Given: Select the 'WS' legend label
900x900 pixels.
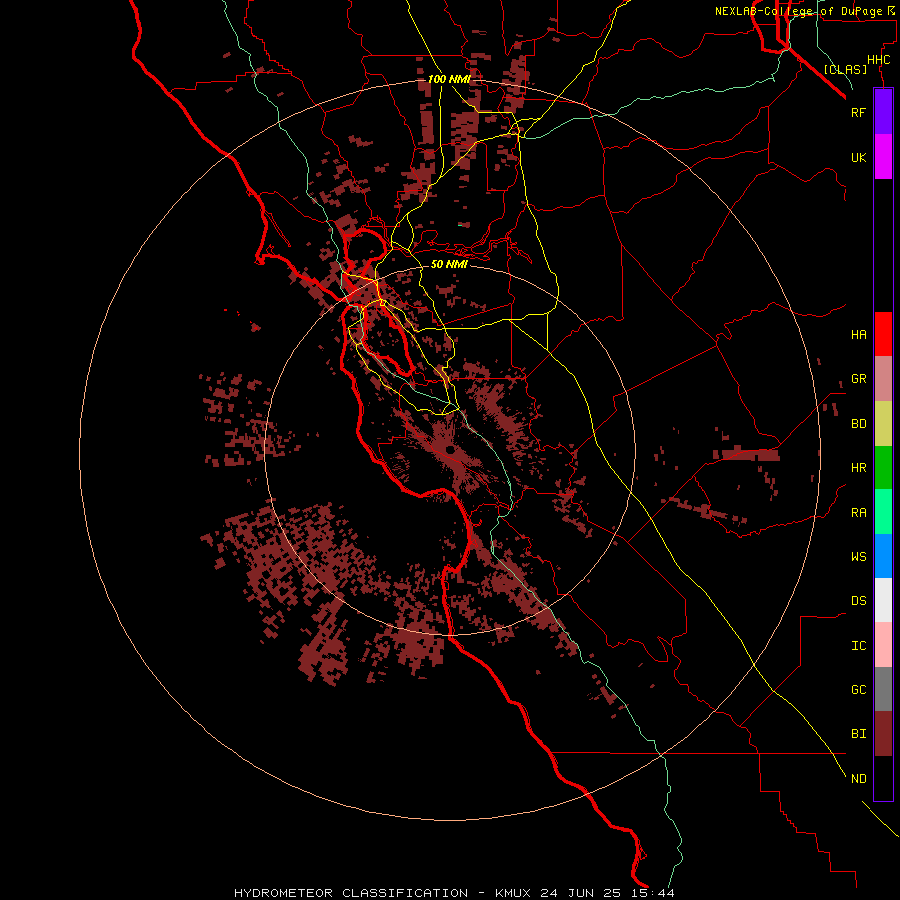Looking at the screenshot, I should click(858, 556).
